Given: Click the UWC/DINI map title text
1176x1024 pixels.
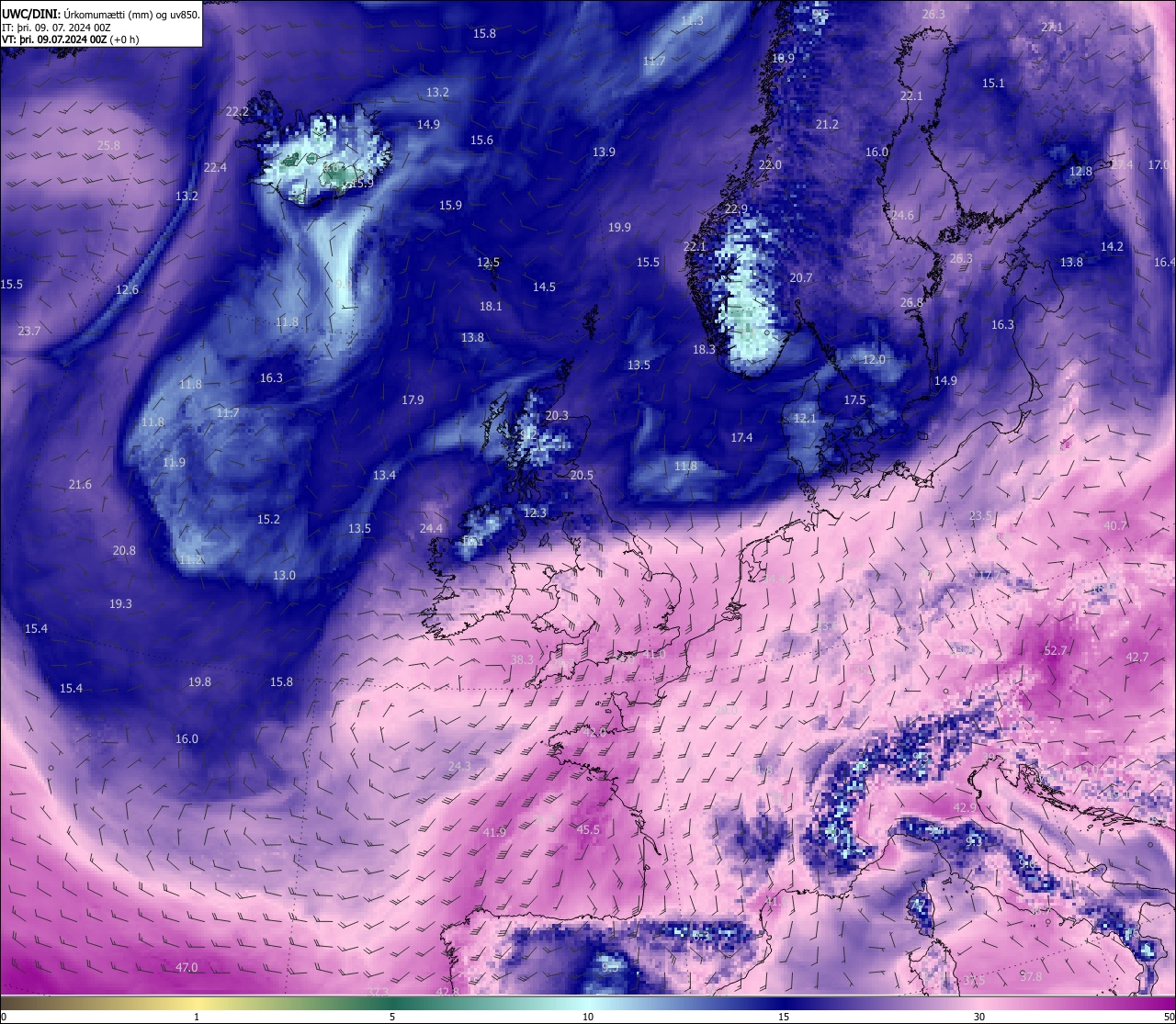Looking at the screenshot, I should pyautogui.click(x=101, y=15).
